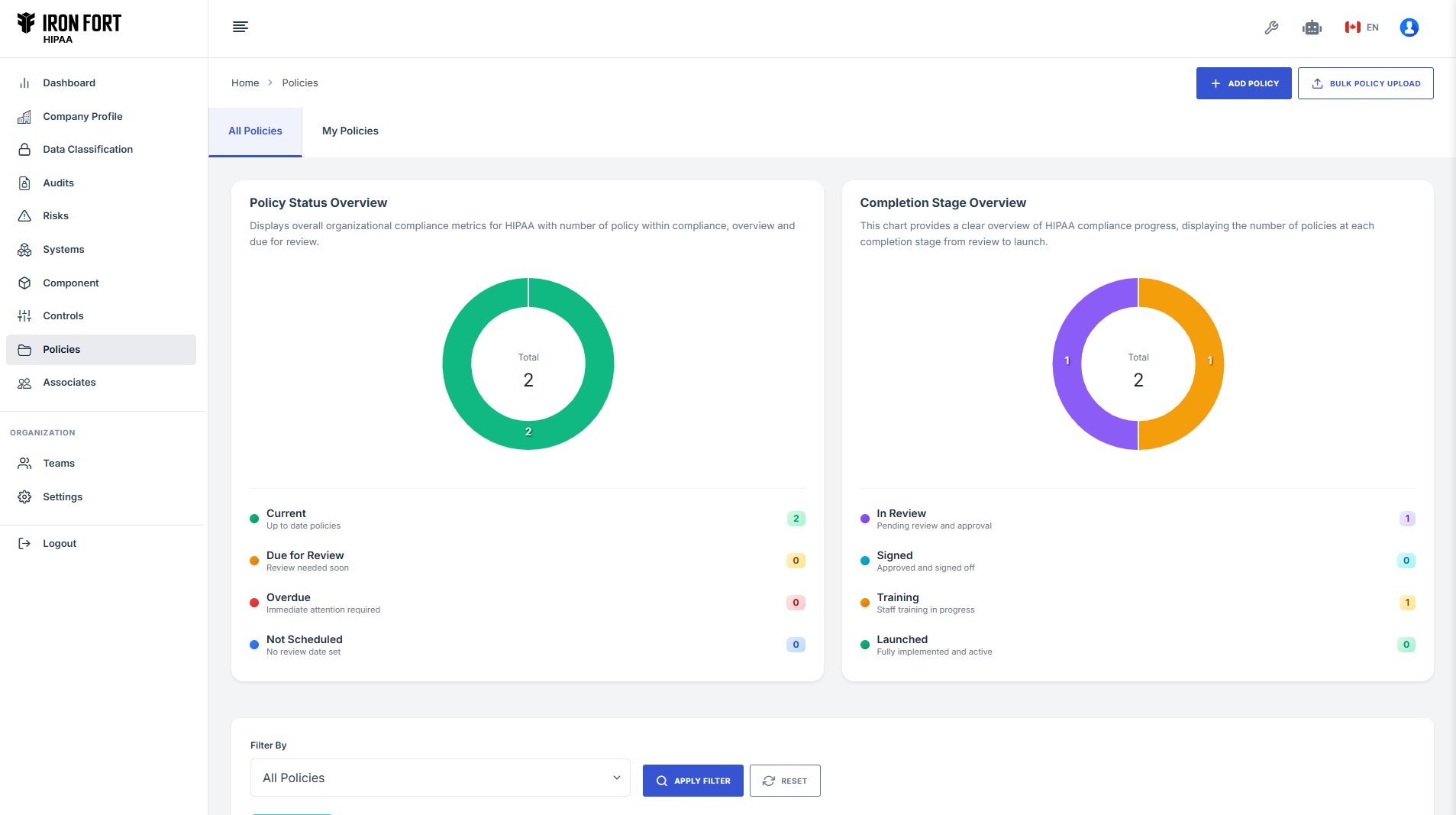
Task: Click the Bulk Policy Upload button
Action: click(1365, 83)
